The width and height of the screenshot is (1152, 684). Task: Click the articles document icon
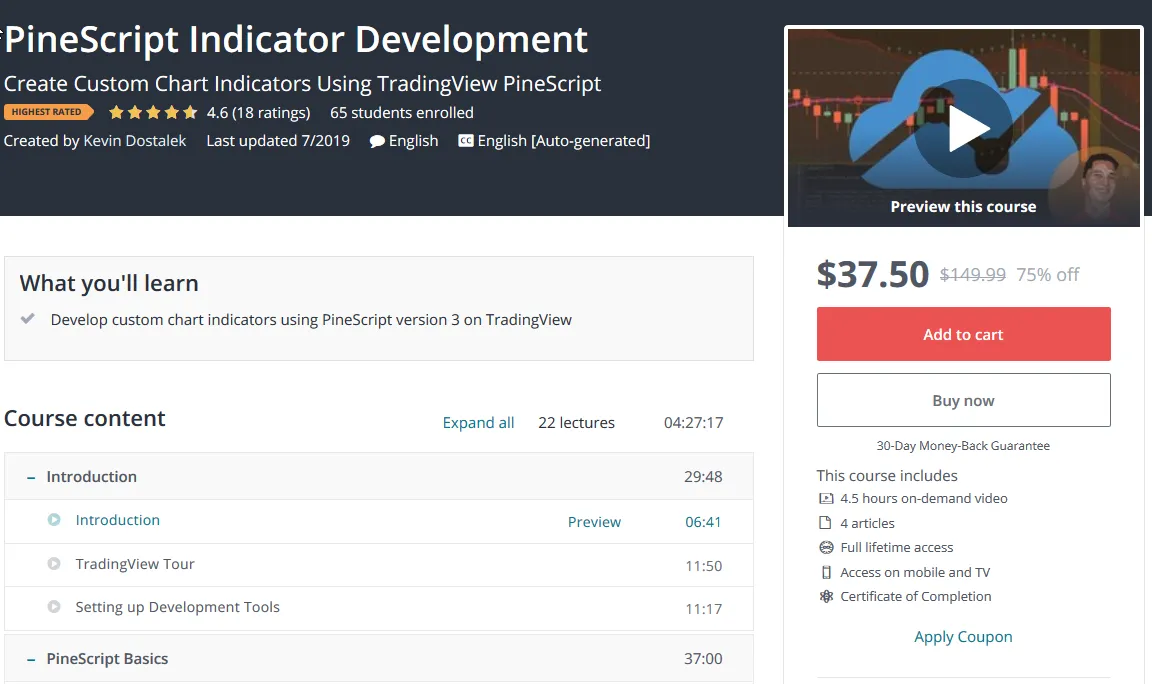tap(826, 523)
